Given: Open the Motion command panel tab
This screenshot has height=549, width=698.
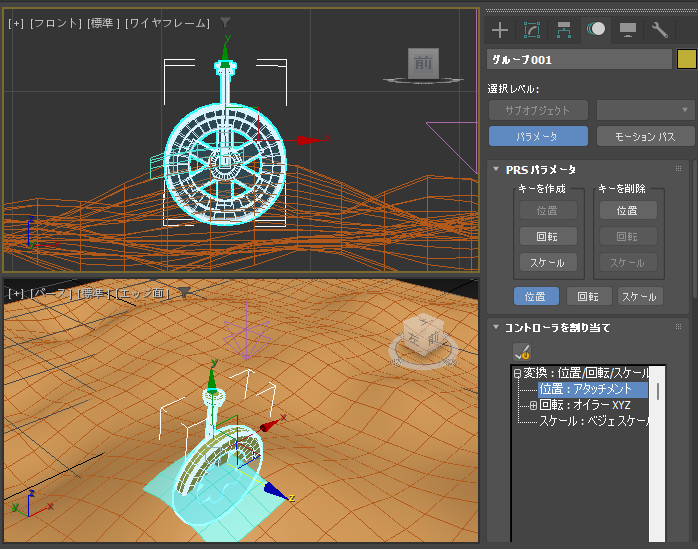Looking at the screenshot, I should point(596,29).
